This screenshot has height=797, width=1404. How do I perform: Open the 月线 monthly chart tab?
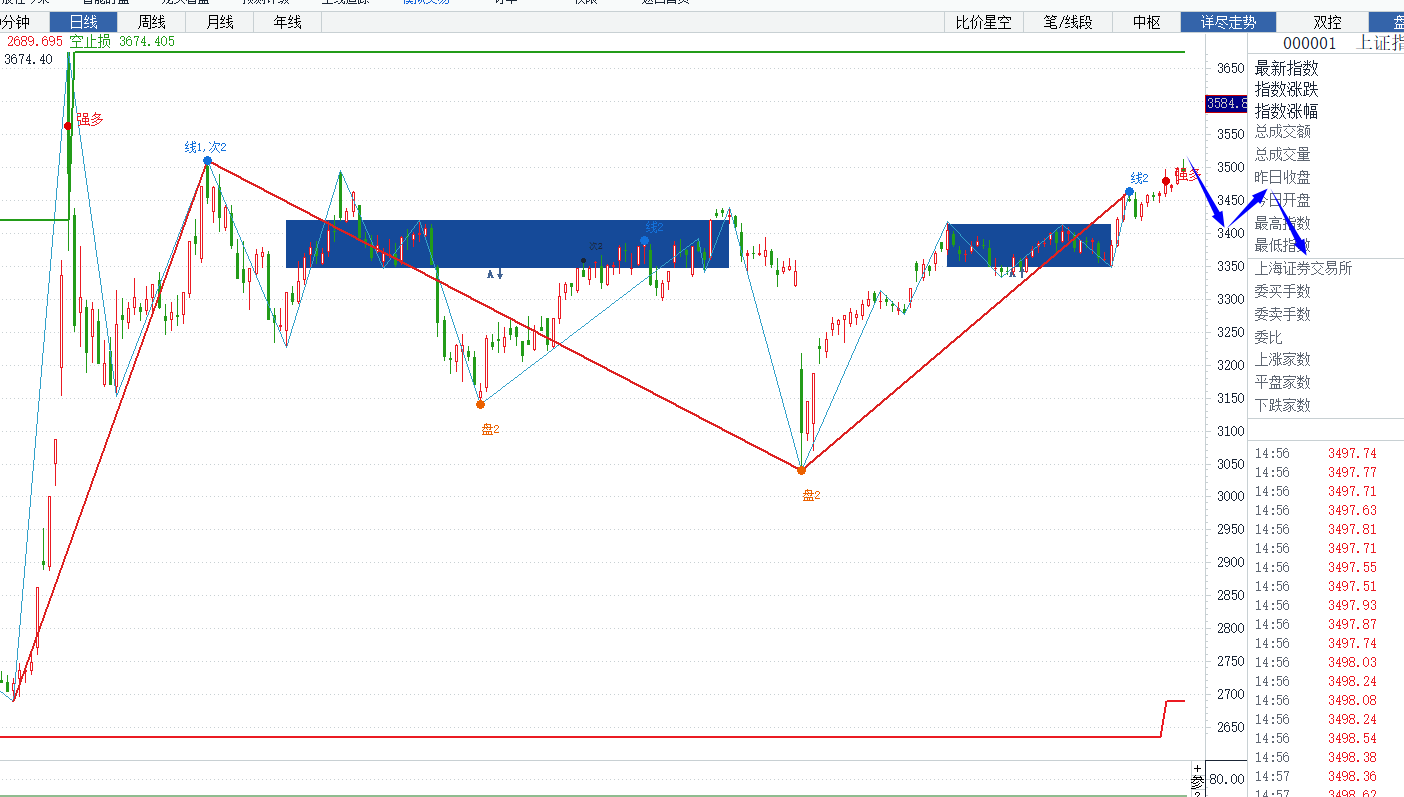219,22
